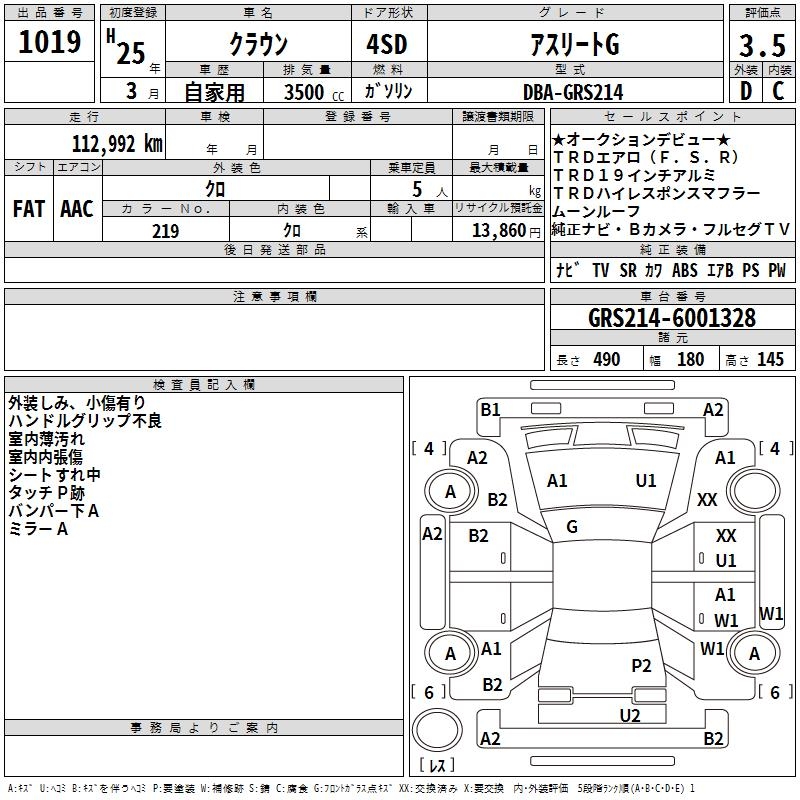
Task: Click the SR equipment code
Action: point(628,270)
